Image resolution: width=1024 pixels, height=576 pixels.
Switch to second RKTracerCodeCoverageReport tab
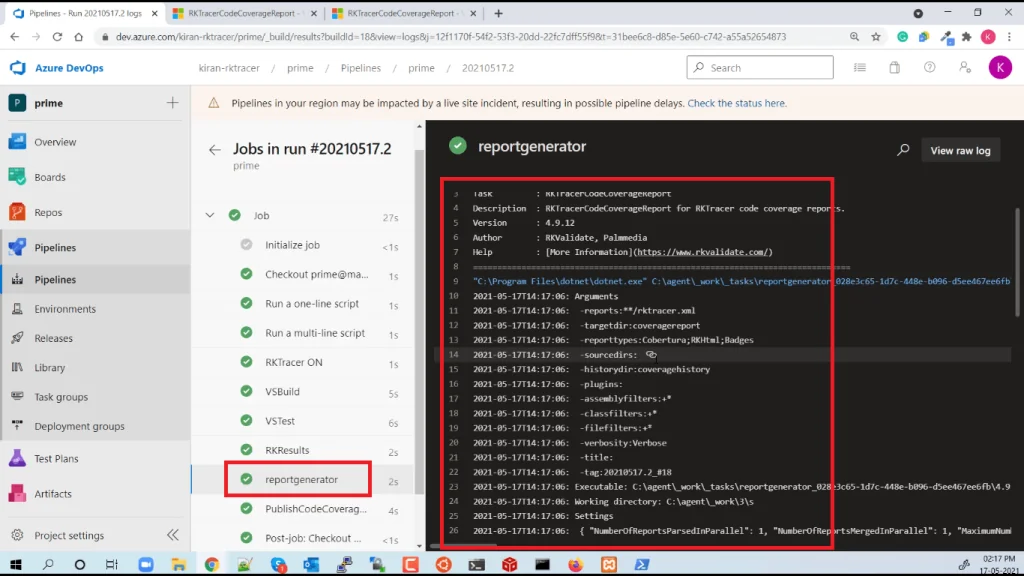242,13
